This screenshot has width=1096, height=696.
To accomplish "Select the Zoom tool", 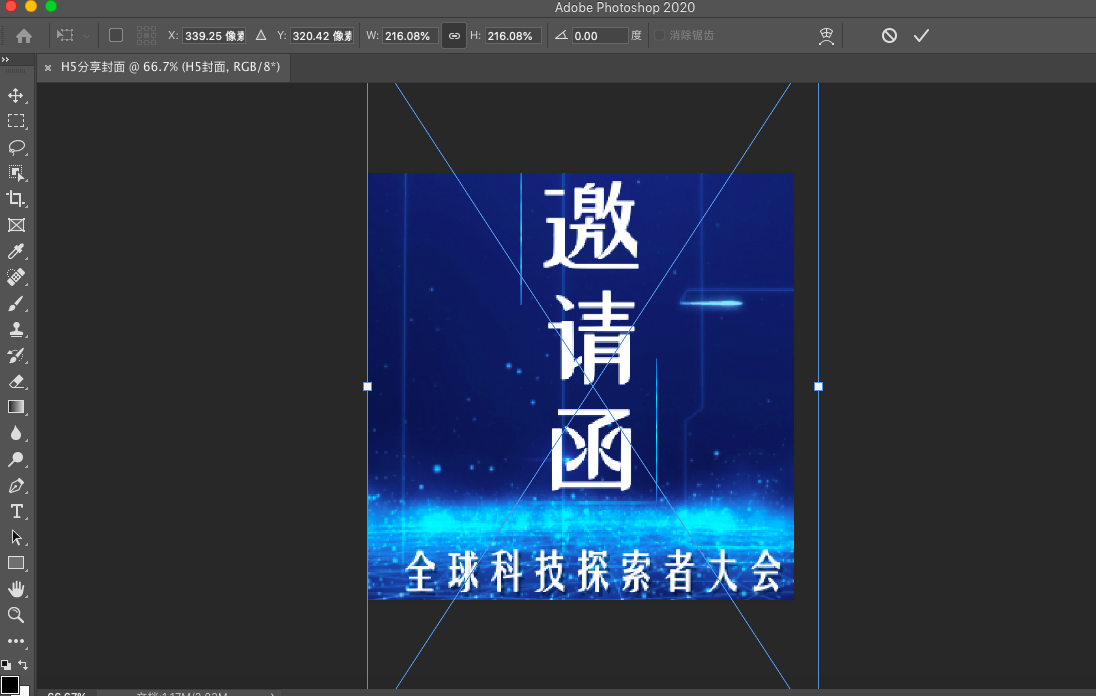I will [15, 615].
